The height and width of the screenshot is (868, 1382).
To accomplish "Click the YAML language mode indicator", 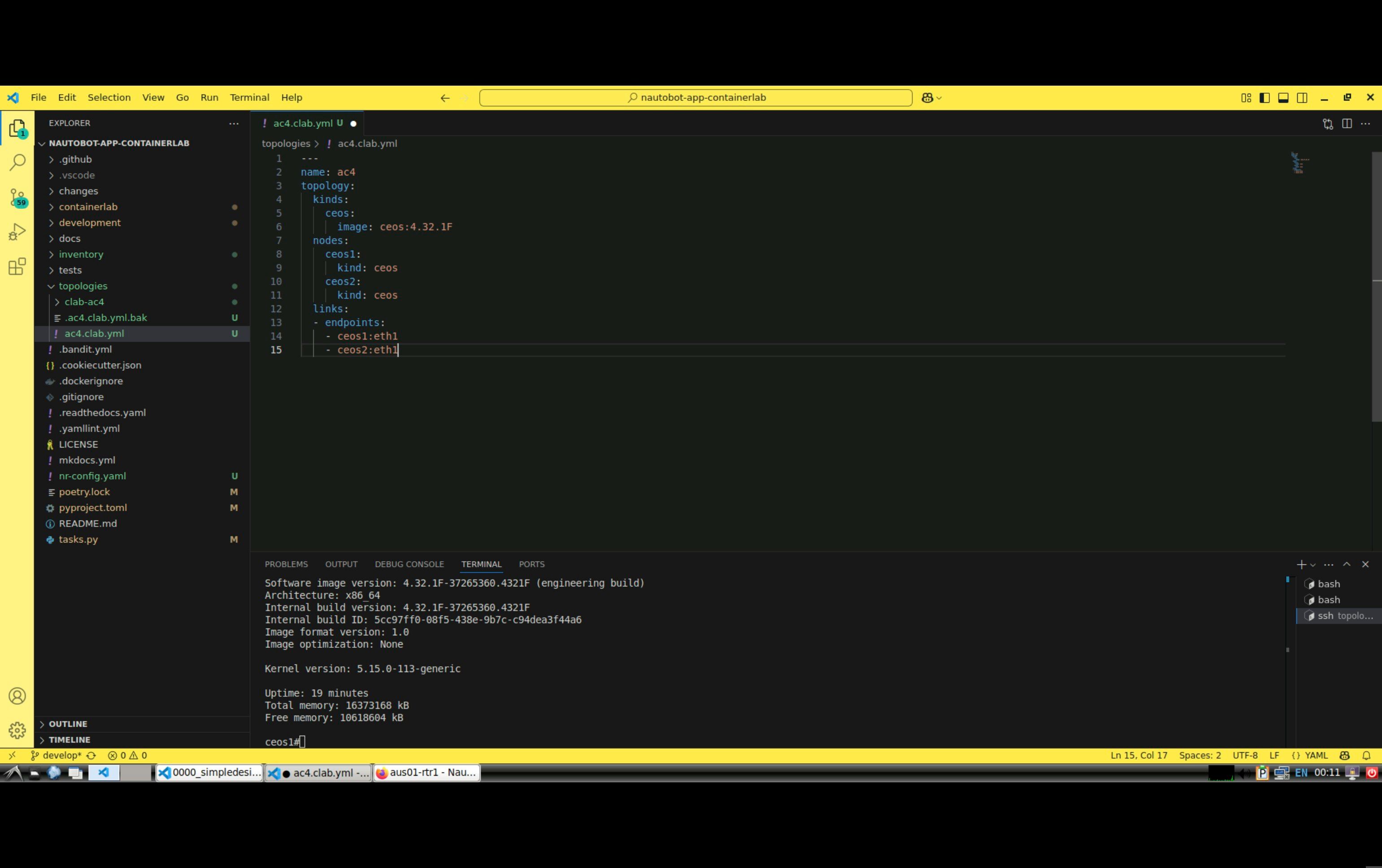I will [x=1316, y=755].
